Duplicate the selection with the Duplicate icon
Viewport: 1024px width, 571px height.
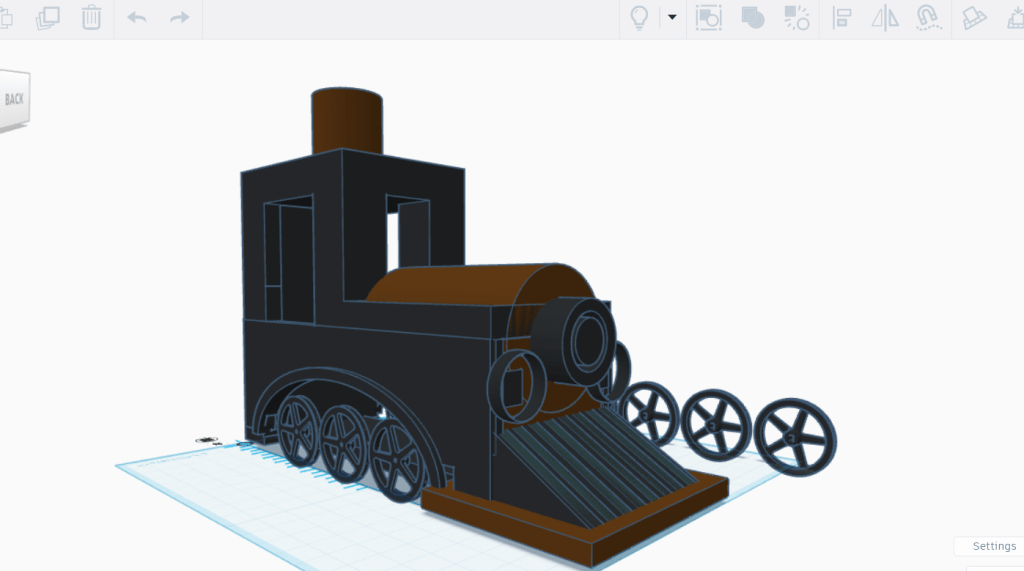[x=47, y=17]
